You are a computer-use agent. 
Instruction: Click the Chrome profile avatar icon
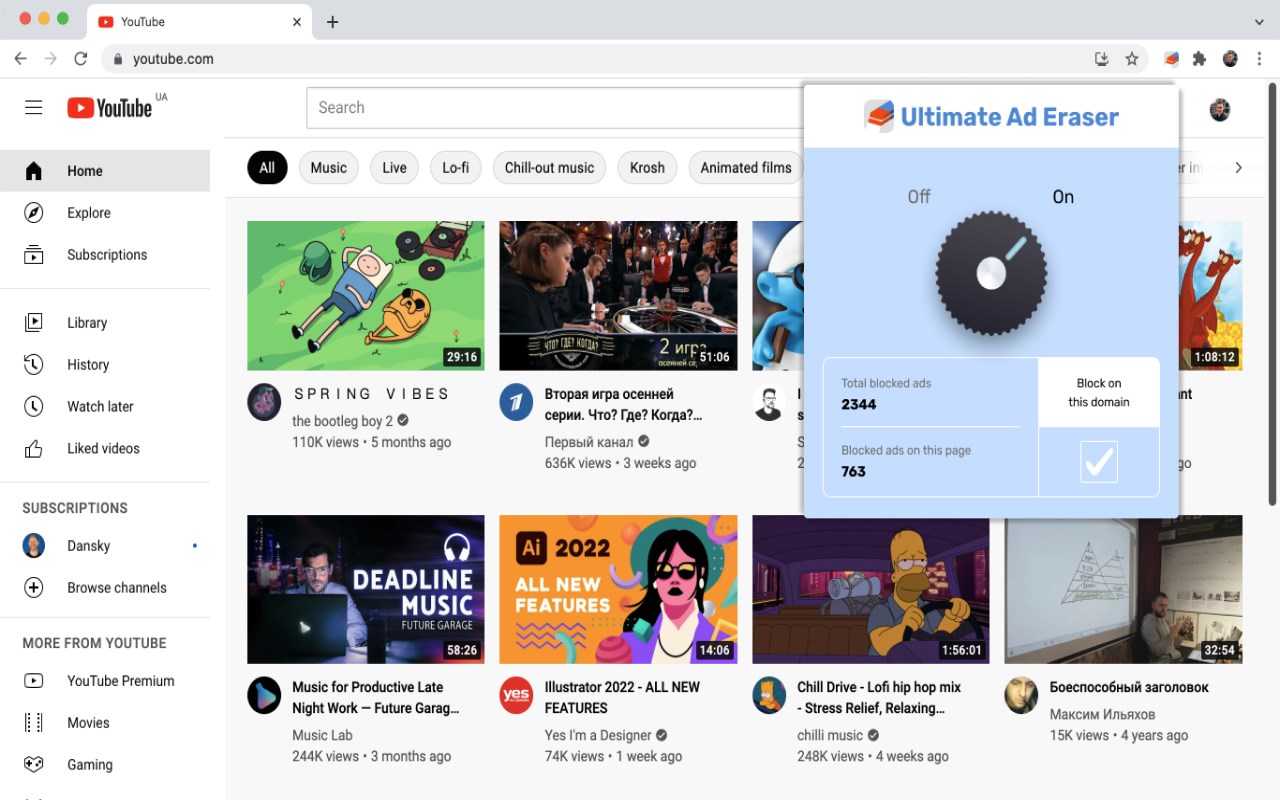click(x=1231, y=59)
